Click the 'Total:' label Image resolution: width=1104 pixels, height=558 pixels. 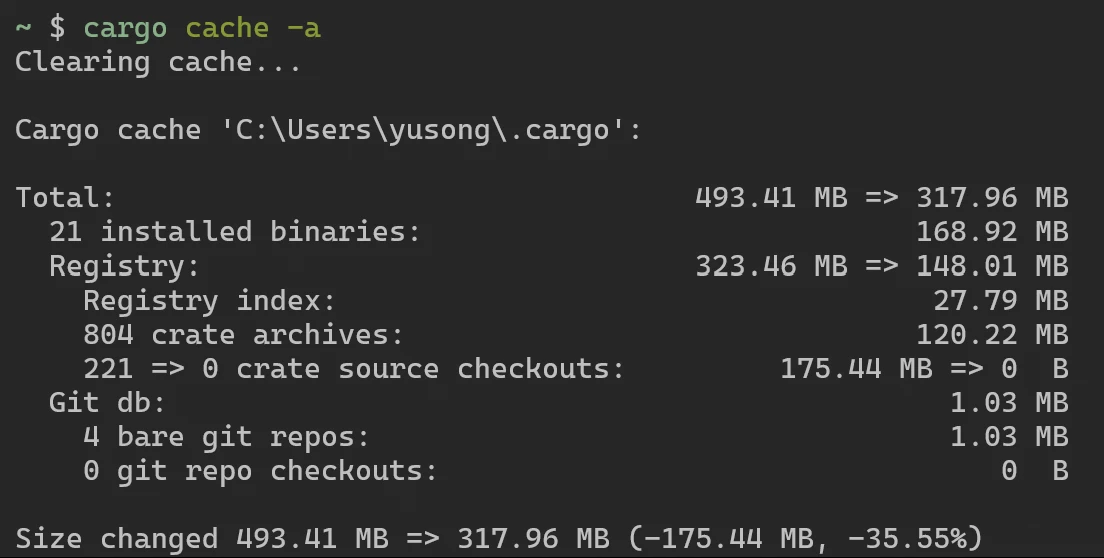(65, 197)
